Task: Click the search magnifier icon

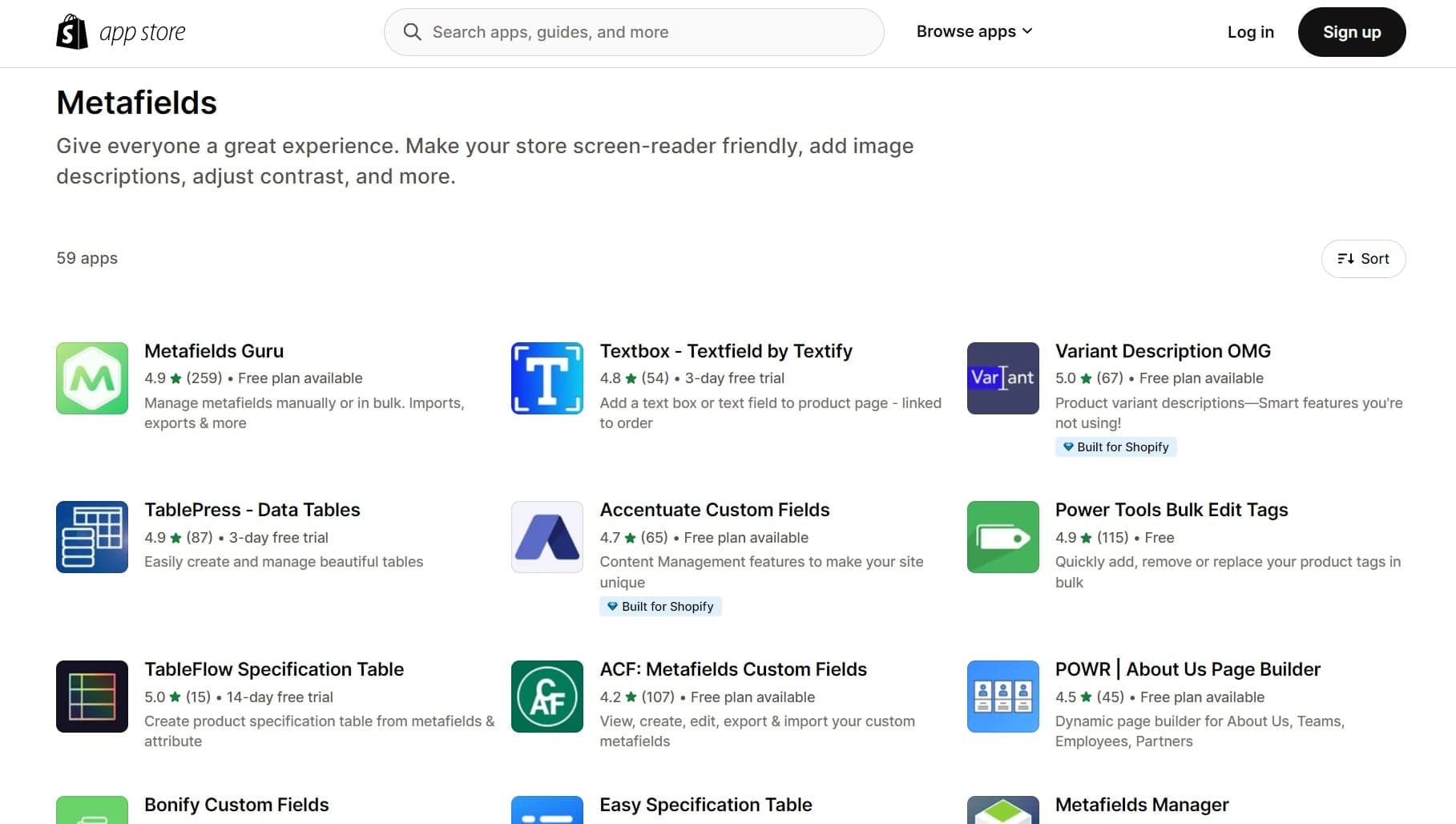Action: point(412,32)
